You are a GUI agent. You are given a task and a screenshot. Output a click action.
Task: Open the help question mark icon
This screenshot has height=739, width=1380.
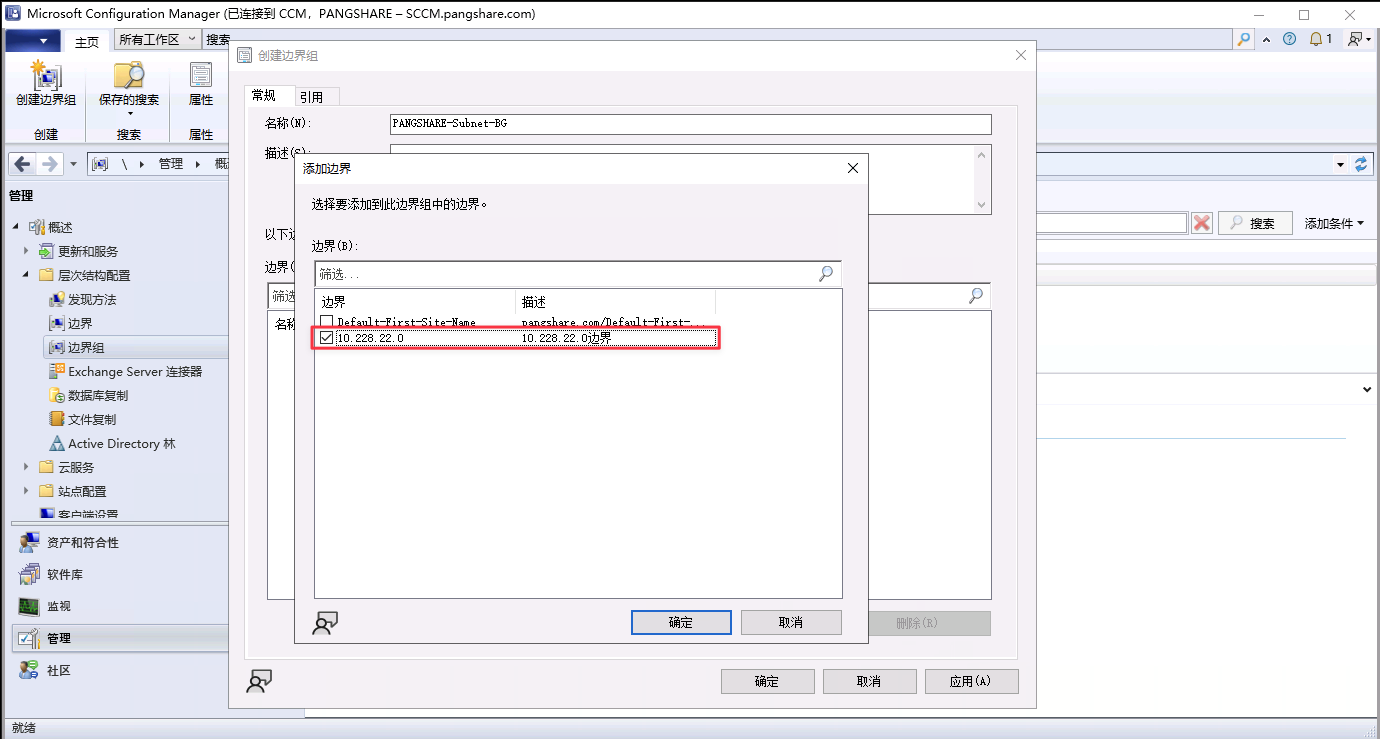point(1289,39)
